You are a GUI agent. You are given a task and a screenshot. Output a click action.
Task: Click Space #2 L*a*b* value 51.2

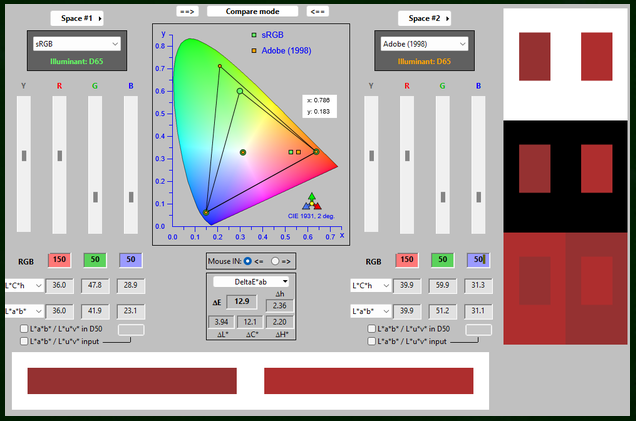coord(443,311)
